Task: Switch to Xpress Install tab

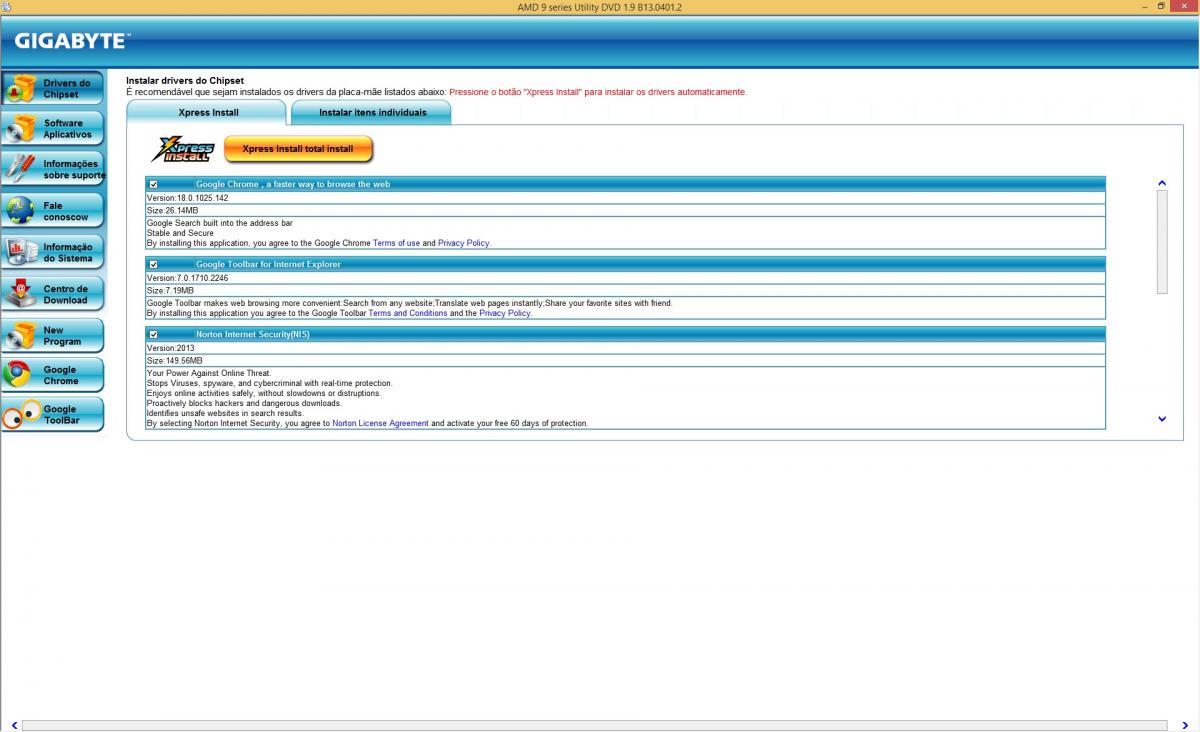Action: pos(207,112)
